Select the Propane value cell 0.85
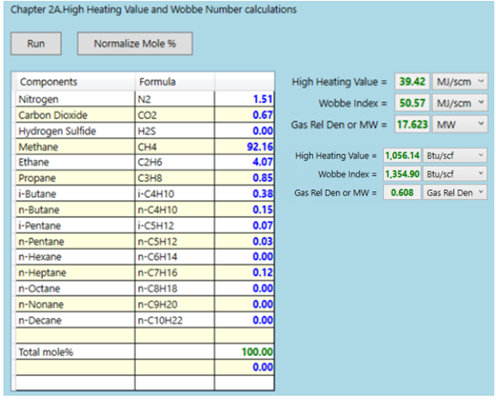This screenshot has height=400, width=496. point(244,178)
